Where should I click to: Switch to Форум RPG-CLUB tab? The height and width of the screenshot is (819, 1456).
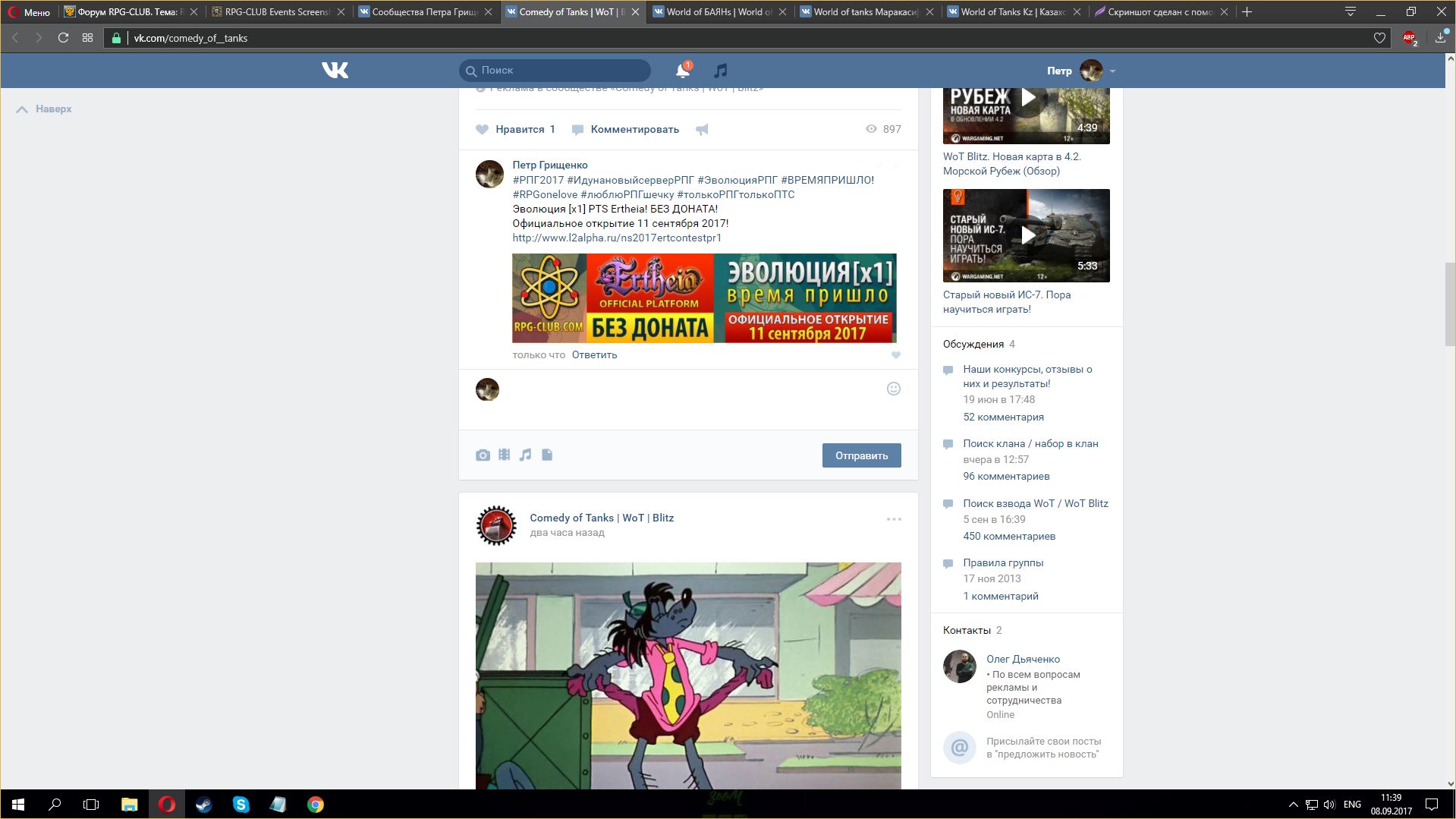131,12
